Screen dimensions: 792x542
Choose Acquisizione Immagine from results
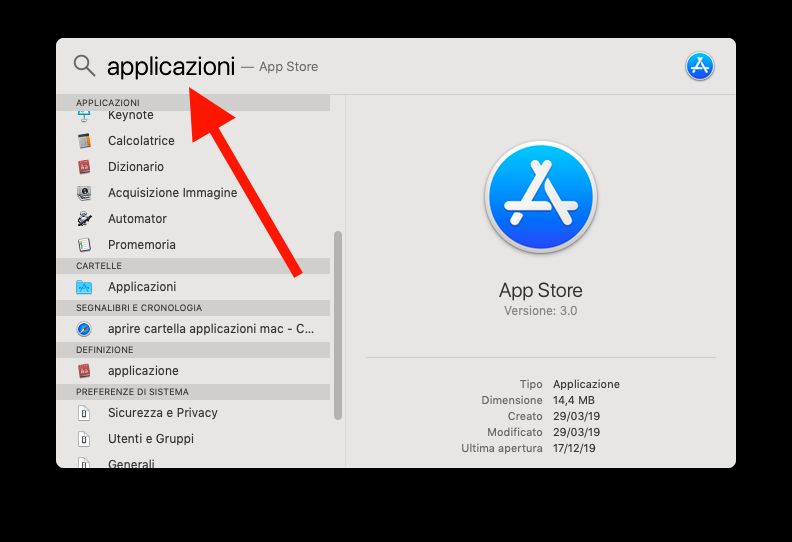pos(193,192)
